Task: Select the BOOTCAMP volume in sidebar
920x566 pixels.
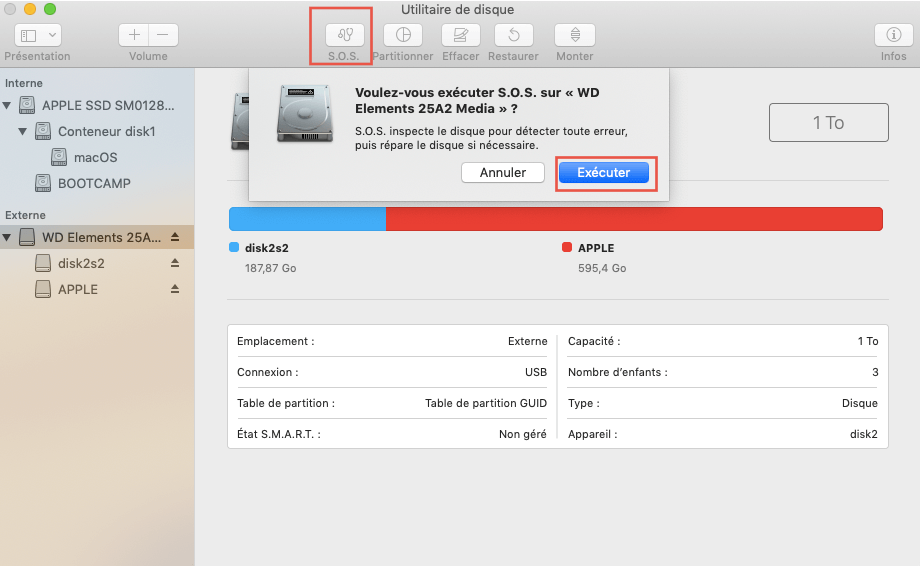Action: [x=93, y=183]
